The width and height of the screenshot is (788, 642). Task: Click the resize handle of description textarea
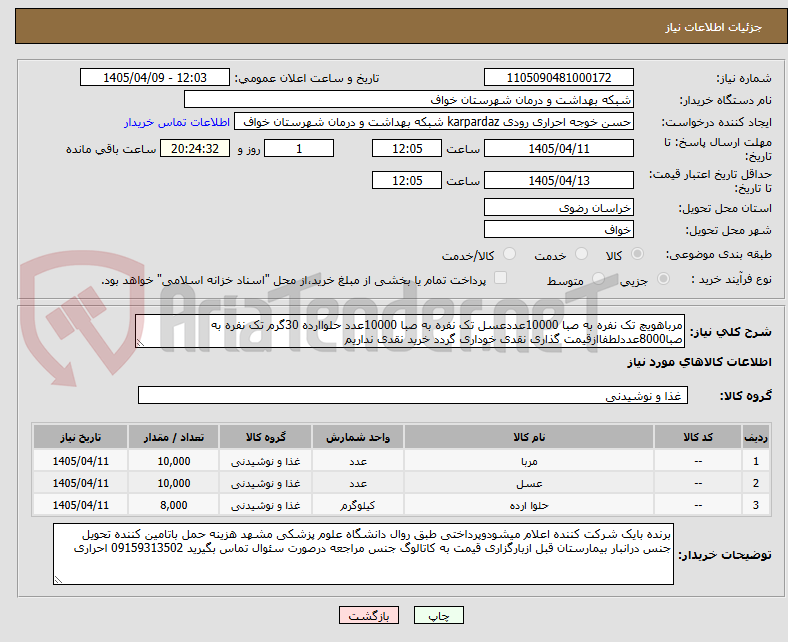(140, 343)
